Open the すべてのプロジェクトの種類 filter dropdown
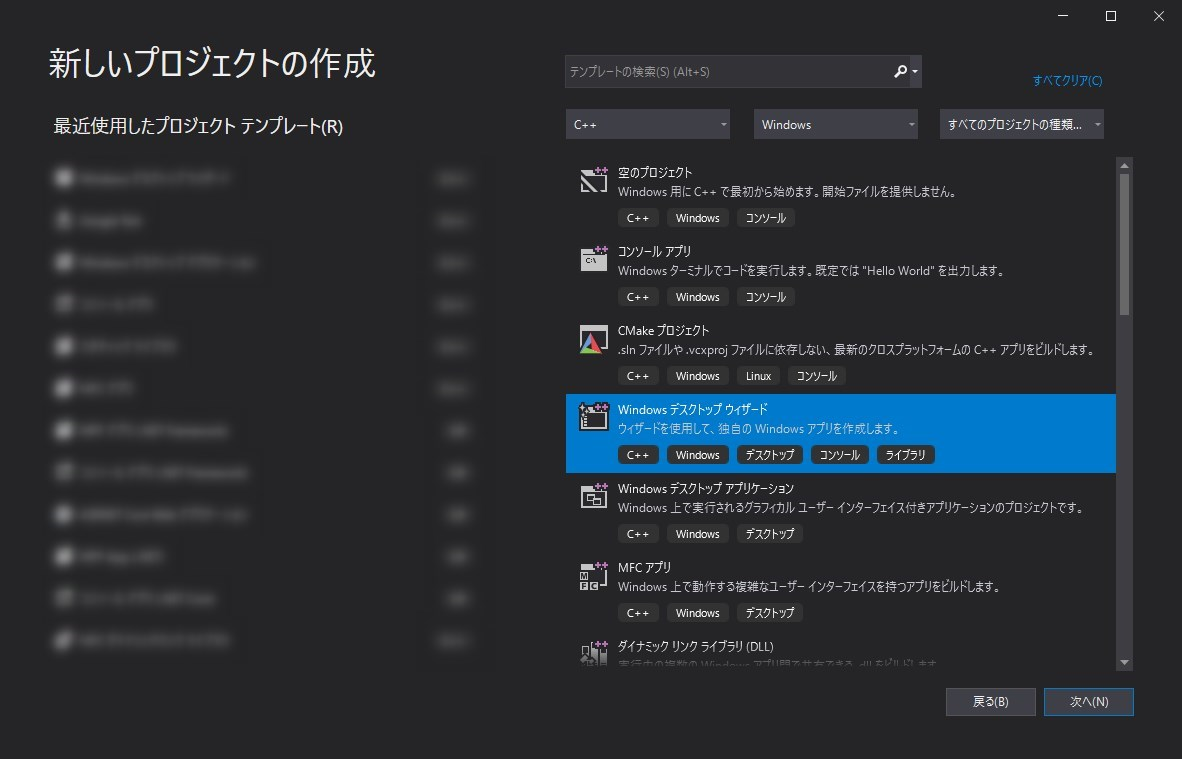Viewport: 1182px width, 759px height. click(x=1021, y=124)
